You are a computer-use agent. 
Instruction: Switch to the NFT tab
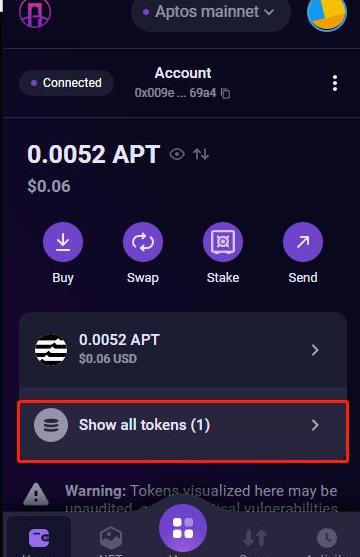[111, 539]
